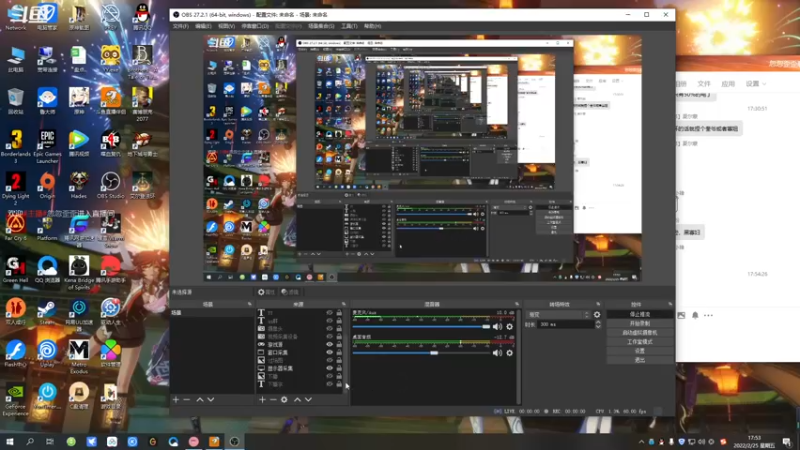Open taskbar search magnifier
The image size is (800, 450).
30,441
